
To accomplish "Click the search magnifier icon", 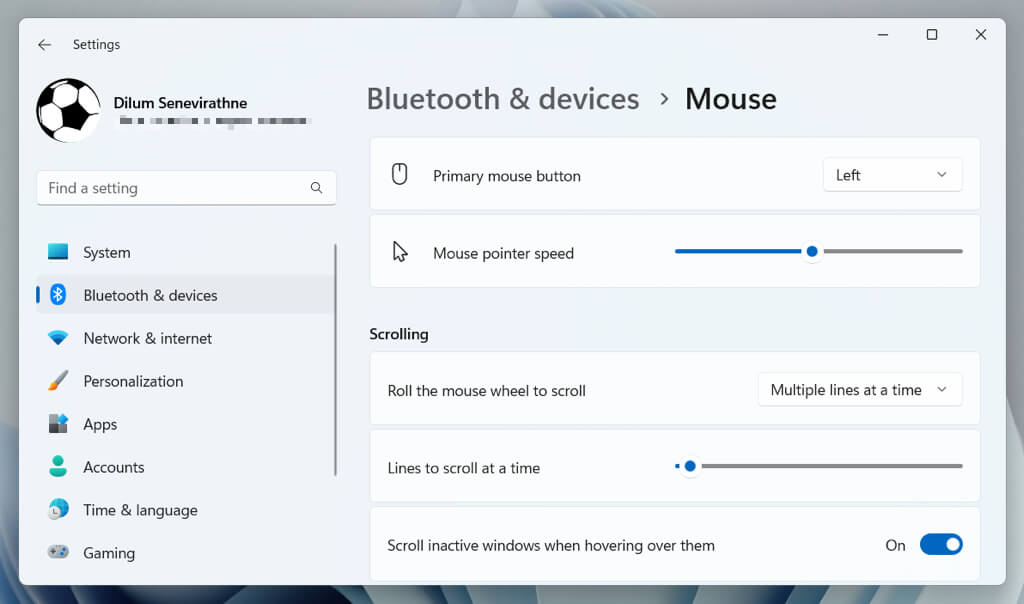I will point(316,188).
